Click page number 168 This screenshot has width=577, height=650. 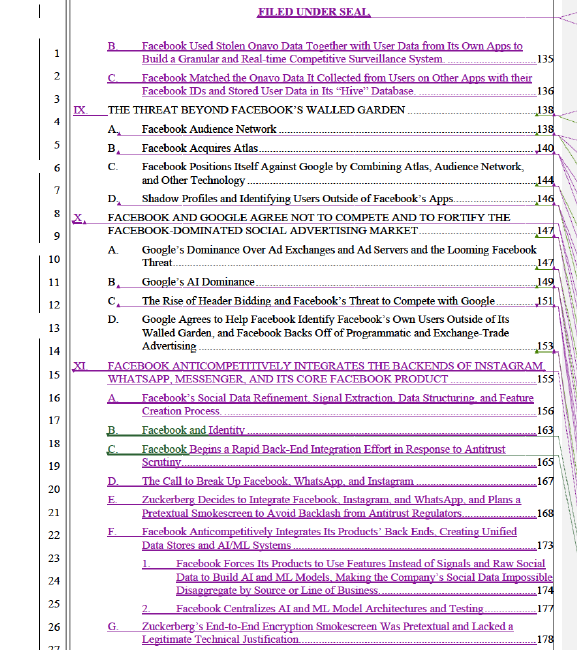tap(545, 513)
